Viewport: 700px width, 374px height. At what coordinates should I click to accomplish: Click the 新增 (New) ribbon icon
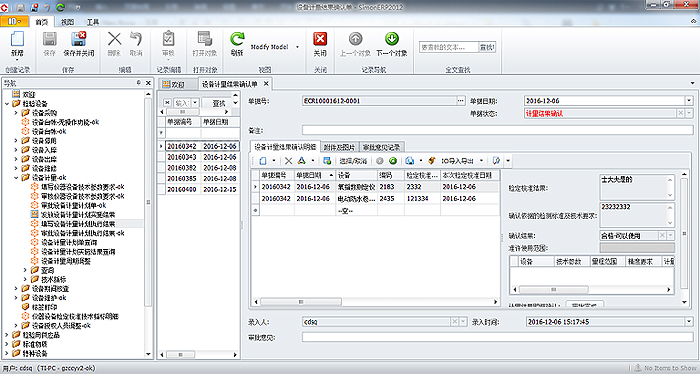click(x=17, y=39)
